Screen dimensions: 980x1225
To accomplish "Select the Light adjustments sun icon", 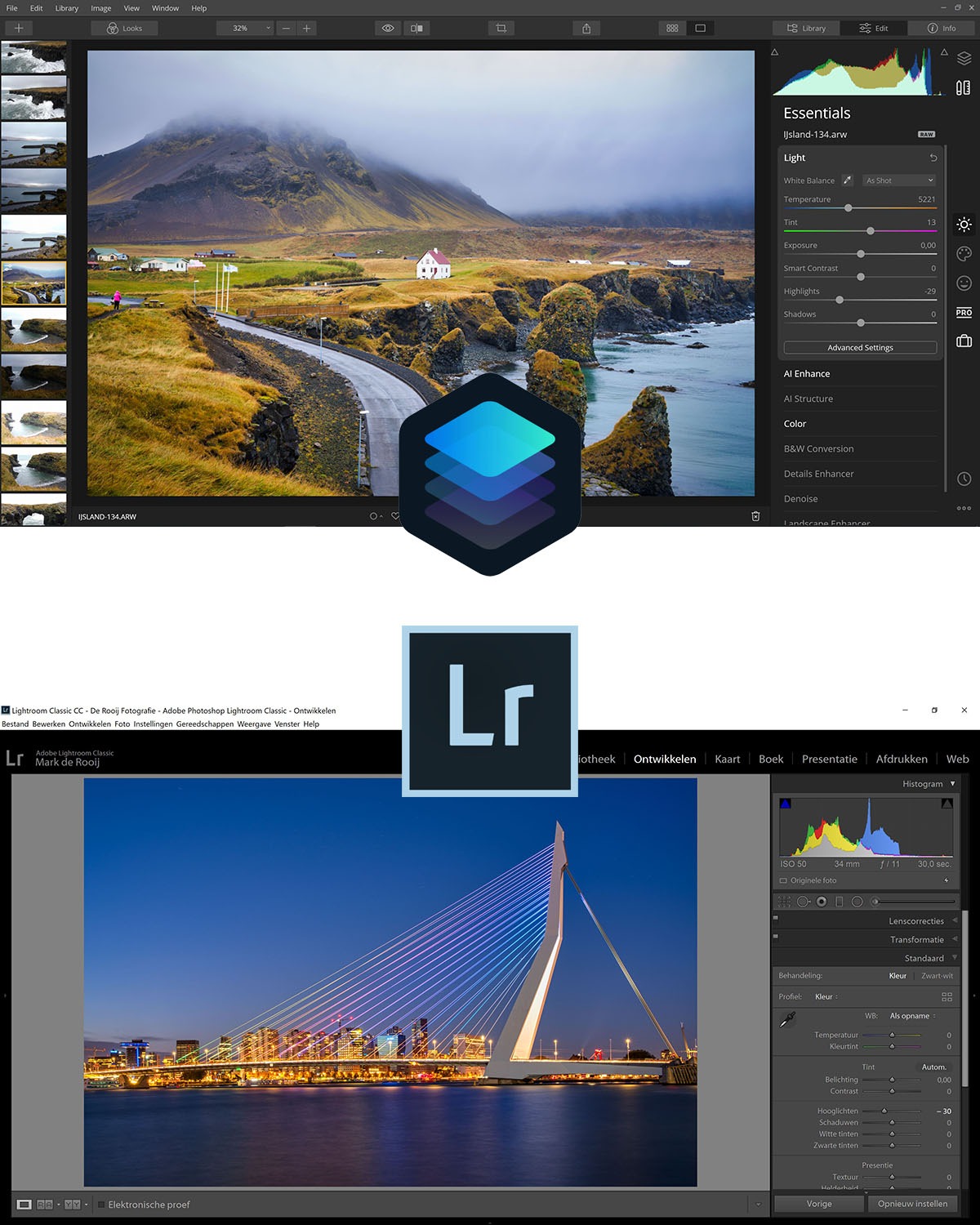I will [964, 225].
